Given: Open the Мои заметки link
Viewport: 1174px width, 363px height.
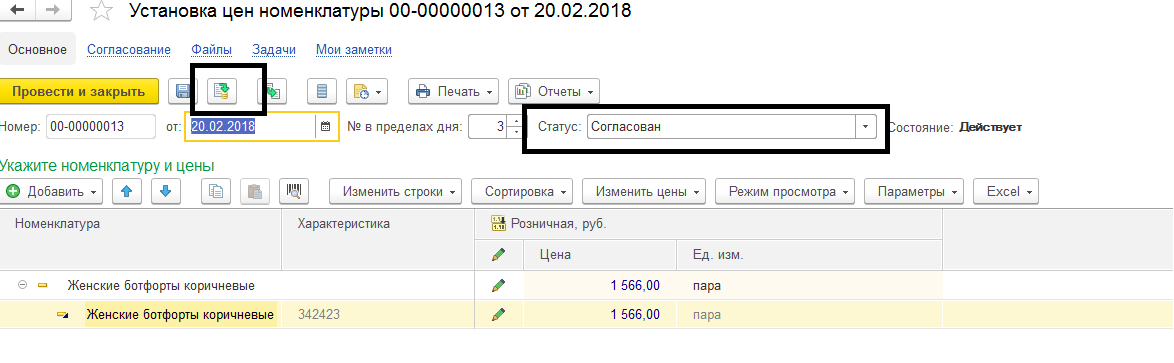Looking at the screenshot, I should (x=354, y=50).
